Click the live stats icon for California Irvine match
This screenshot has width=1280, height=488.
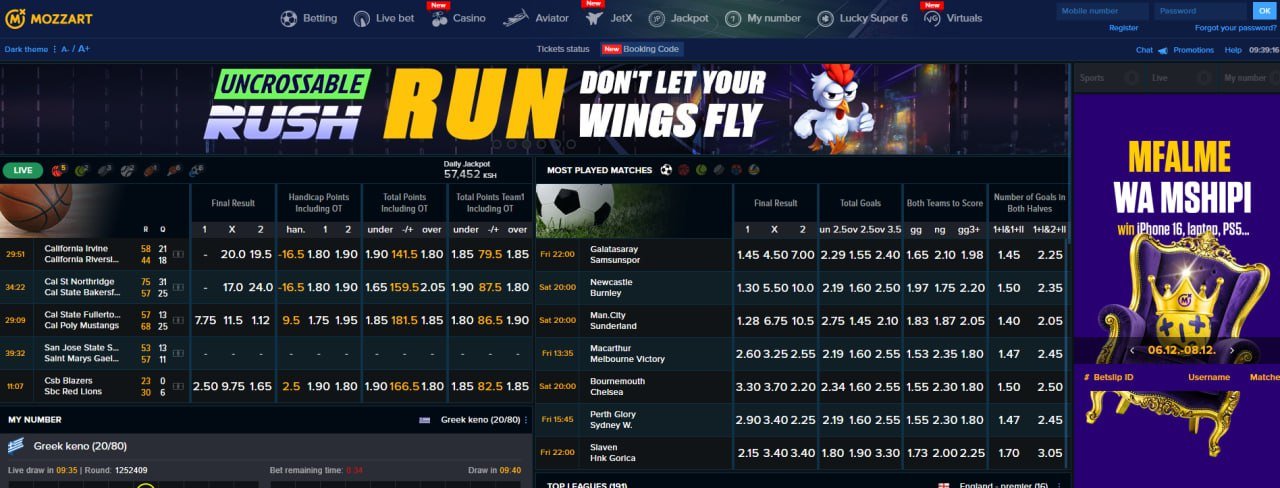[x=179, y=255]
